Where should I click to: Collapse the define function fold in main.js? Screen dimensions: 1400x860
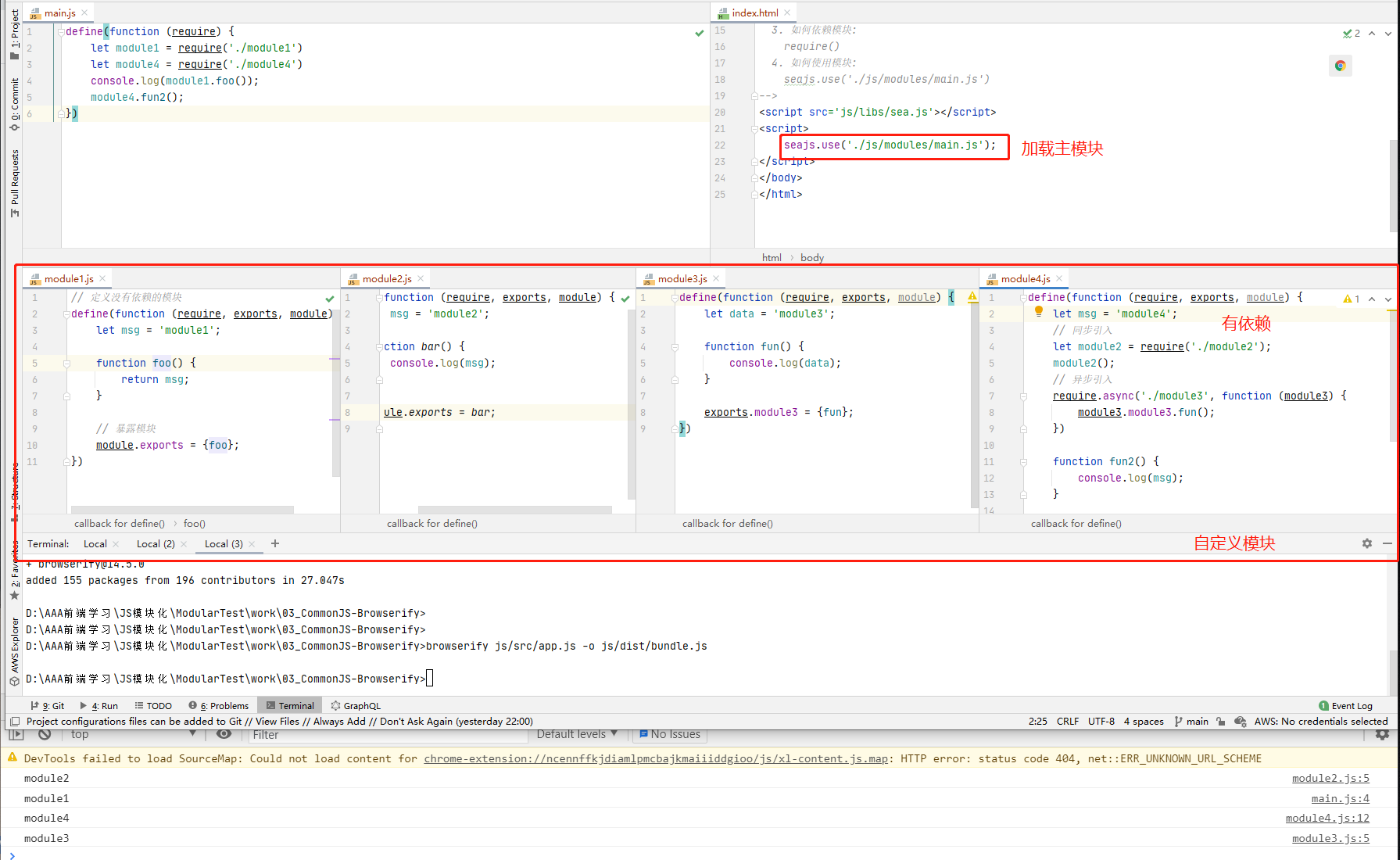[x=60, y=31]
